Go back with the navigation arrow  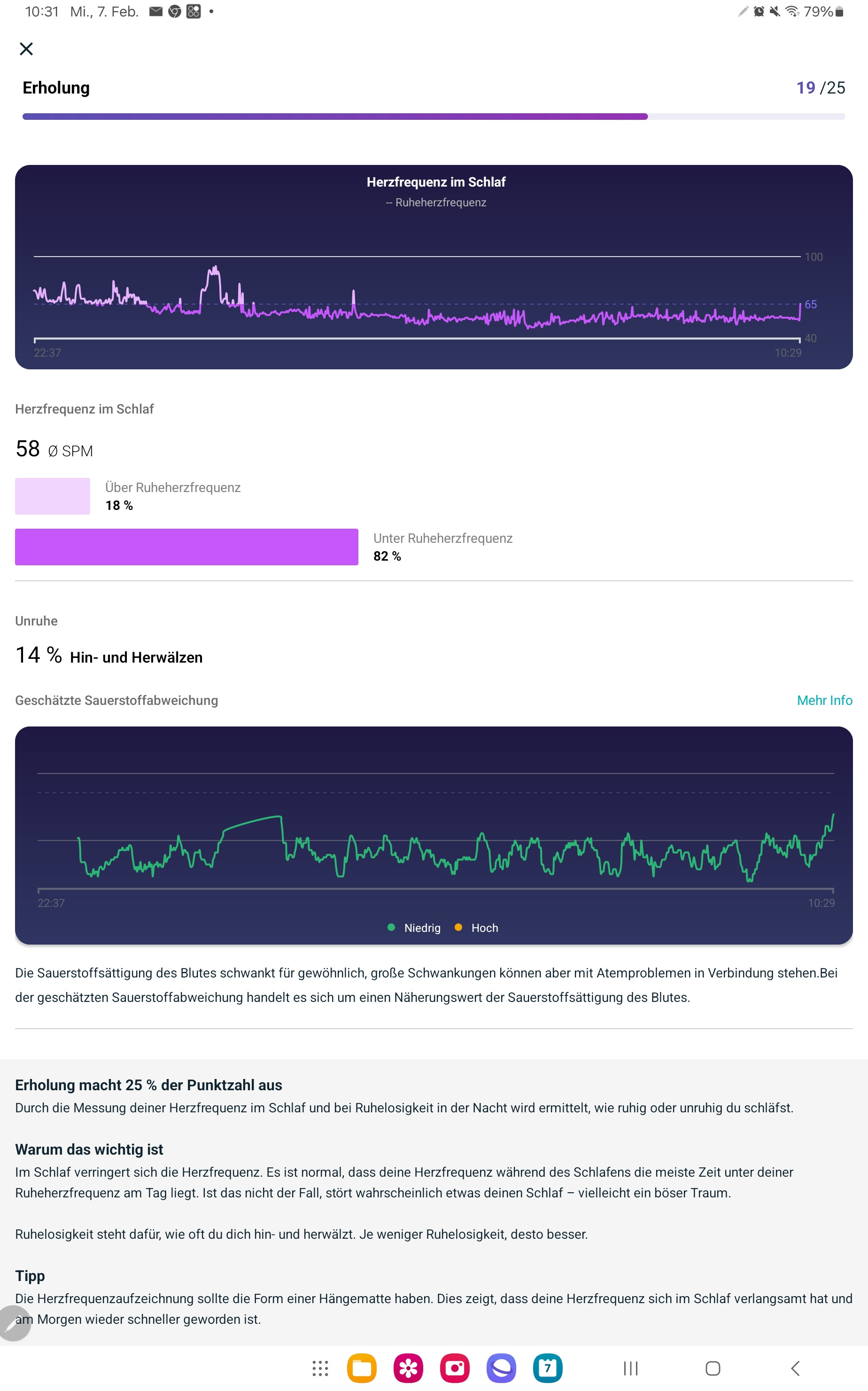point(795,1368)
